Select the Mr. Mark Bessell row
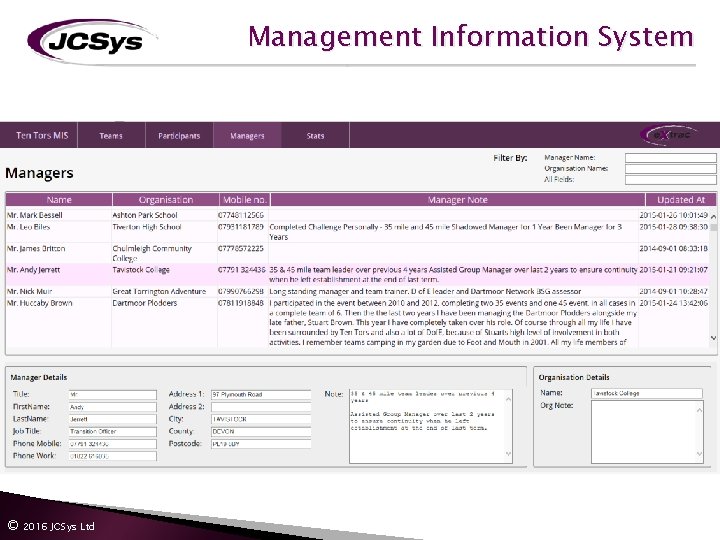This screenshot has width=720, height=540. [x=357, y=215]
